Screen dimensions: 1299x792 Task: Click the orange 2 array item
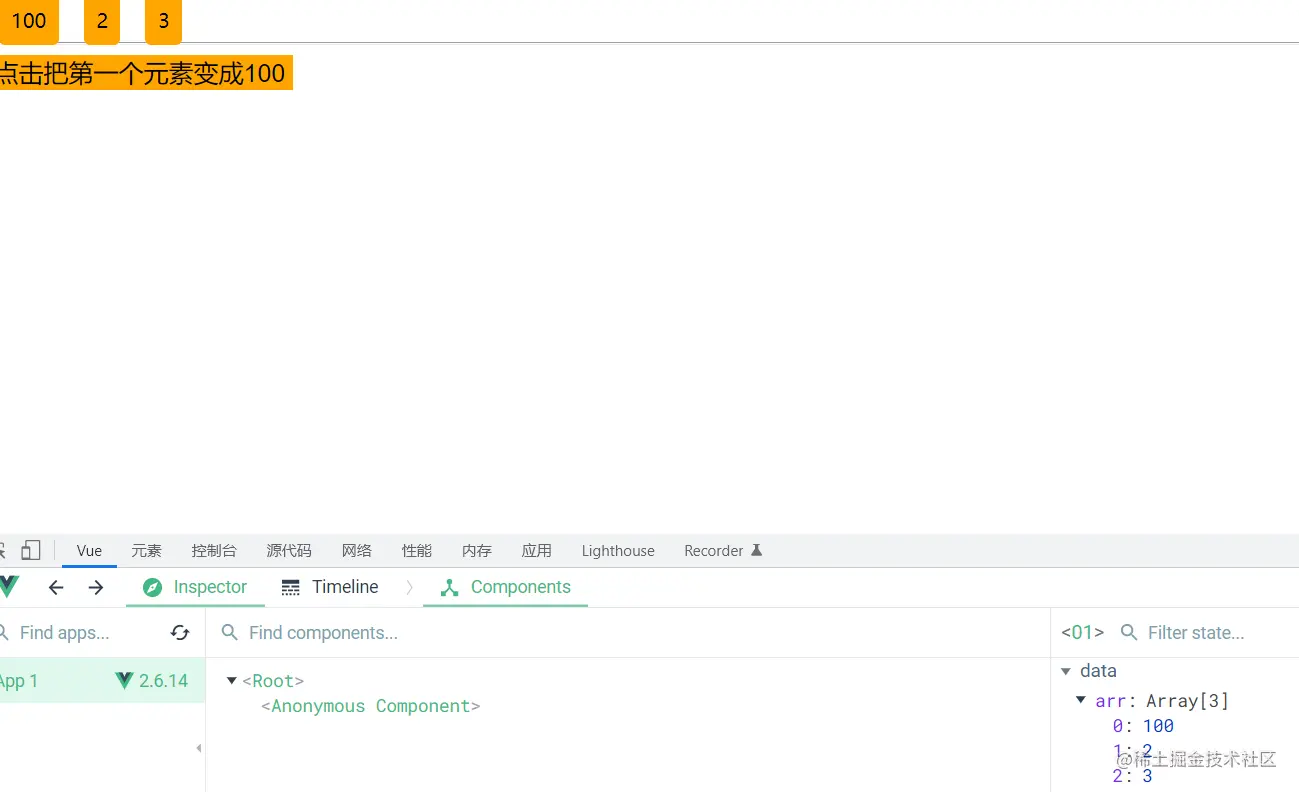[x=102, y=21]
